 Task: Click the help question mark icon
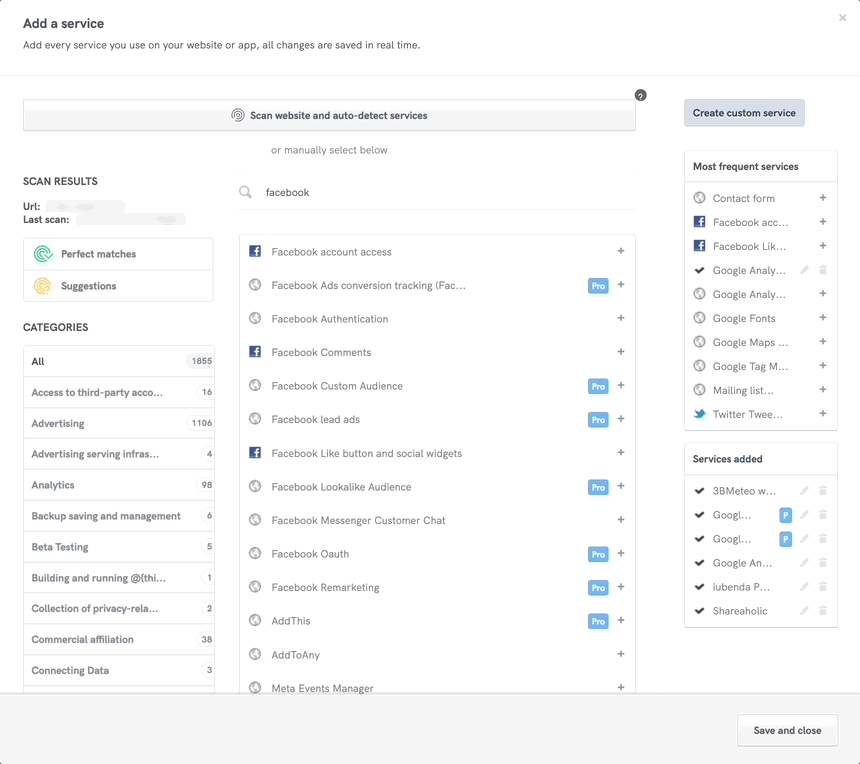tap(641, 96)
